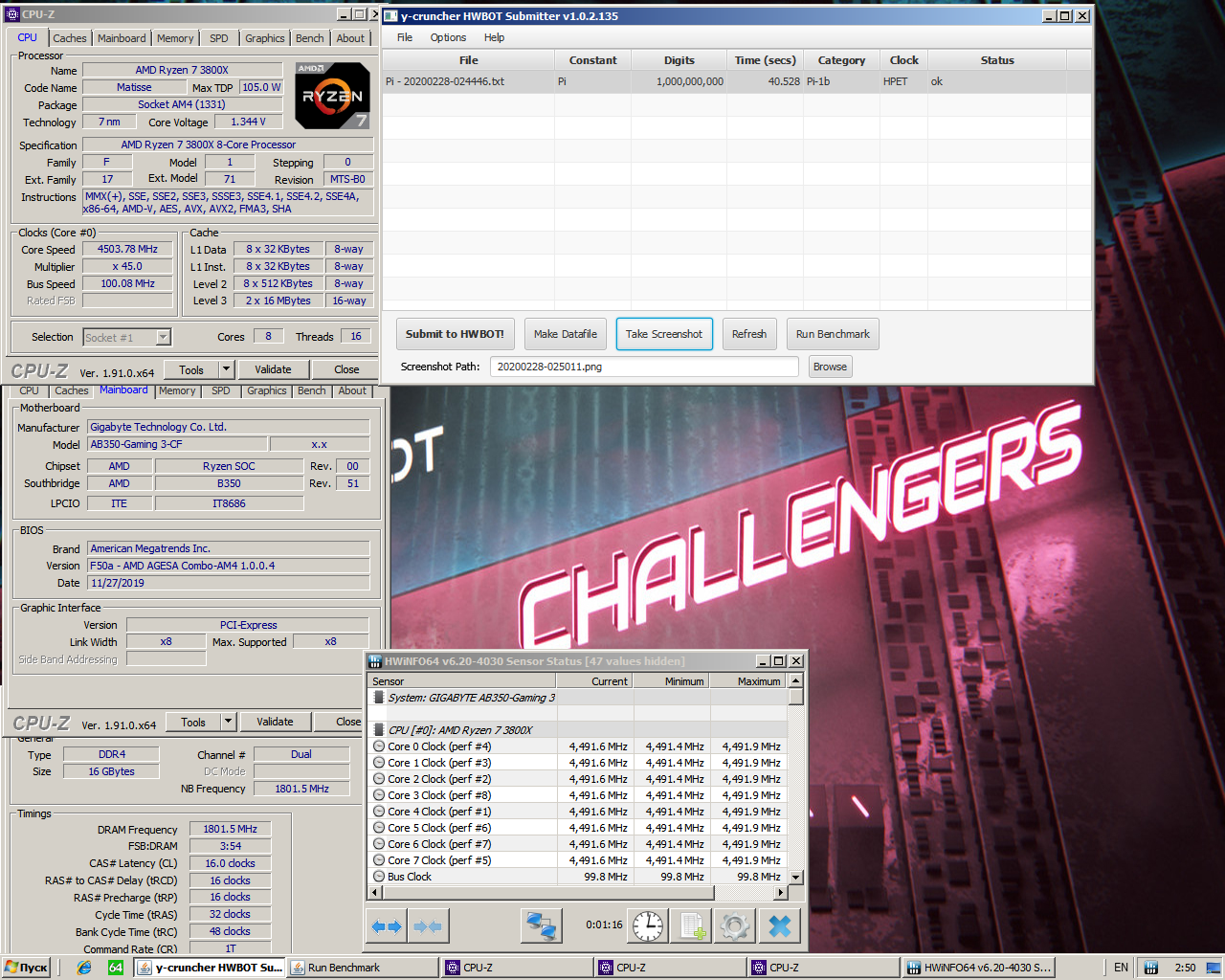Click Submit to HWBOT! button
Image resolution: width=1225 pixels, height=980 pixels.
[x=455, y=334]
